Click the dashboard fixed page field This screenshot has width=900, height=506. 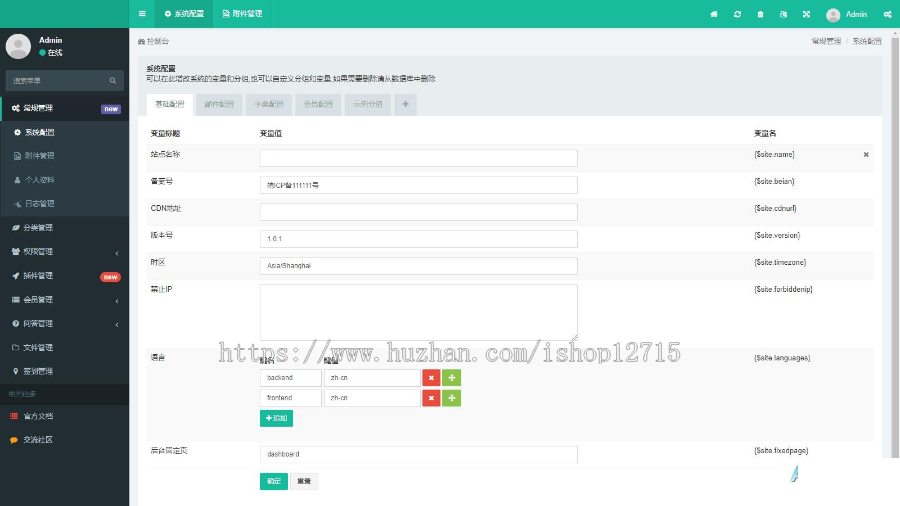tap(418, 454)
